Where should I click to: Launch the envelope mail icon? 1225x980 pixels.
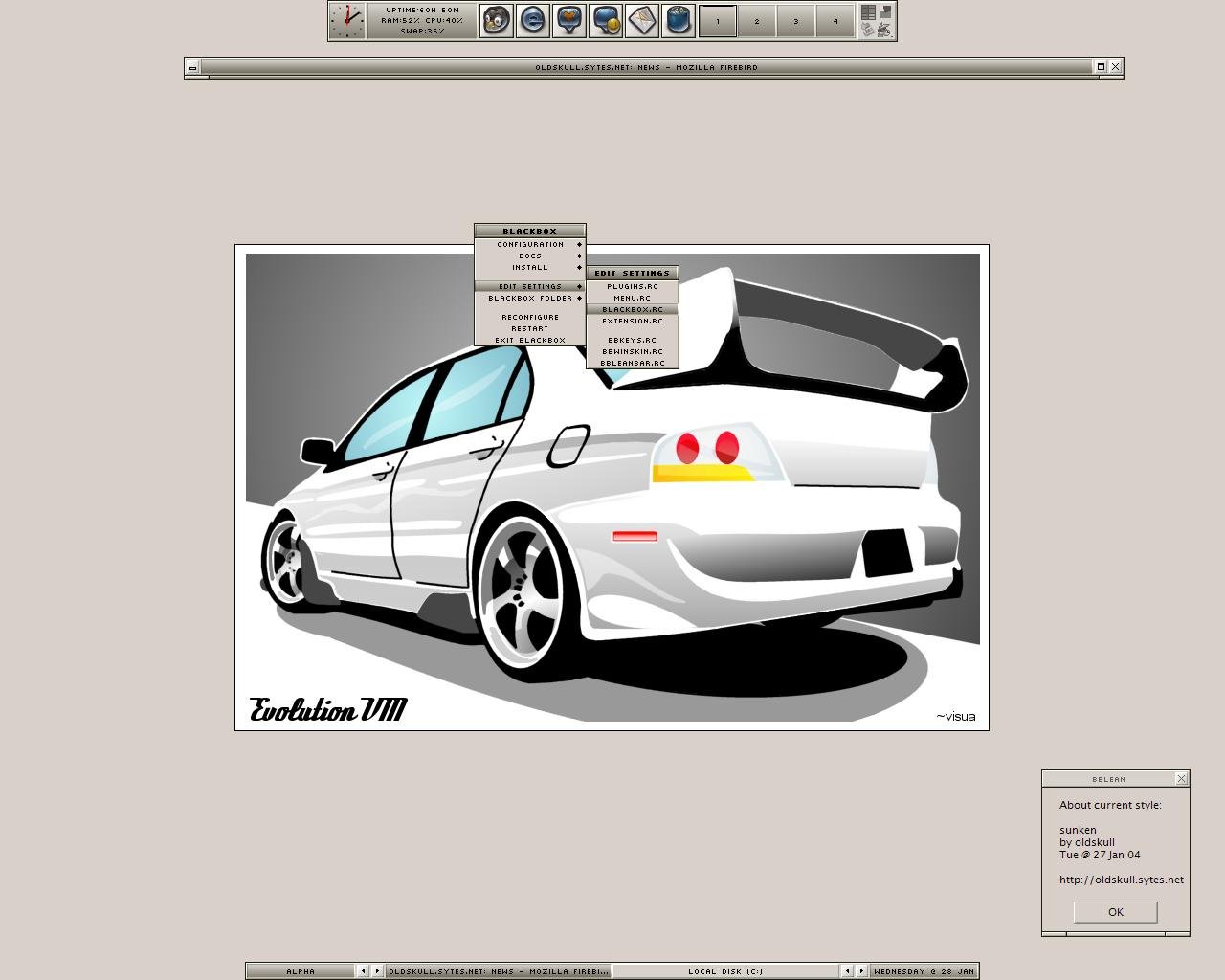[x=641, y=20]
